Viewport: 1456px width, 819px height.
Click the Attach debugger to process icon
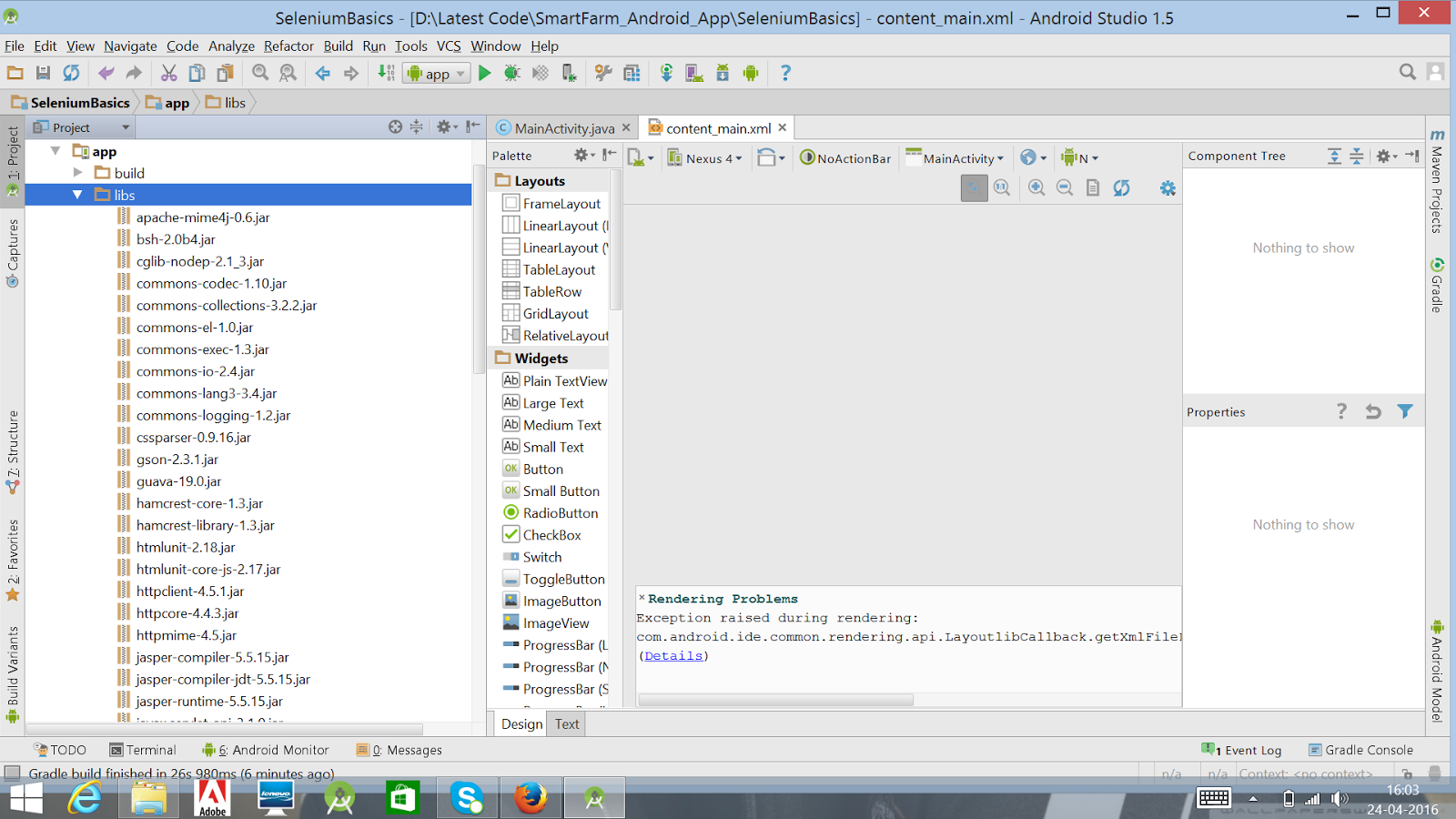tap(569, 73)
